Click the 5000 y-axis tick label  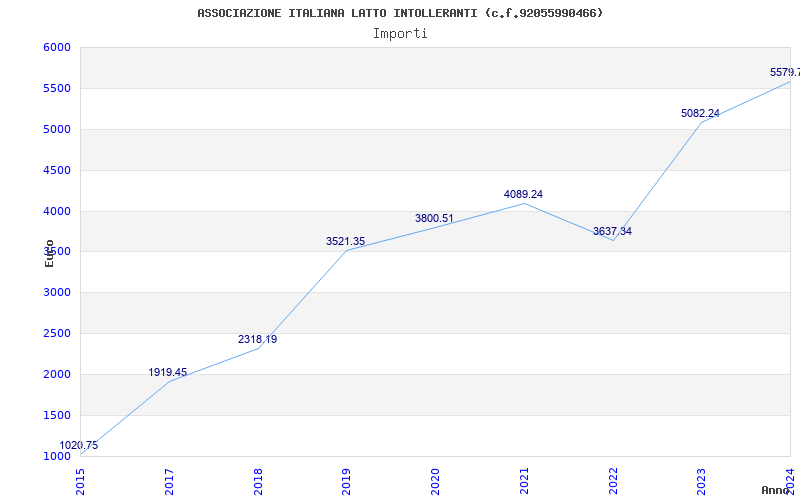pyautogui.click(x=57, y=129)
